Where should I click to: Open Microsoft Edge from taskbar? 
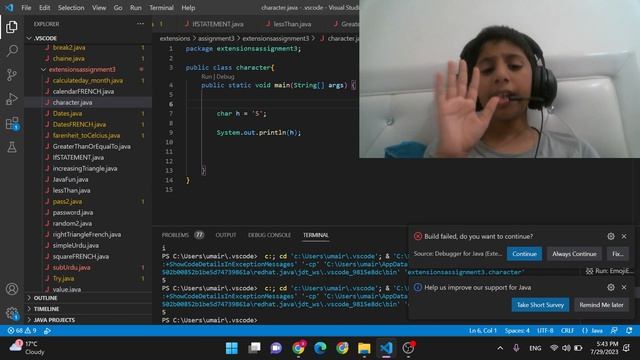pyautogui.click(x=320, y=348)
